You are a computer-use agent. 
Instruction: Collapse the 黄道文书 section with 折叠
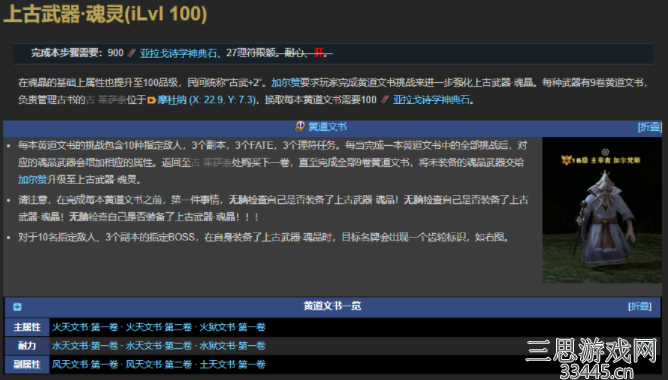pyautogui.click(x=649, y=127)
